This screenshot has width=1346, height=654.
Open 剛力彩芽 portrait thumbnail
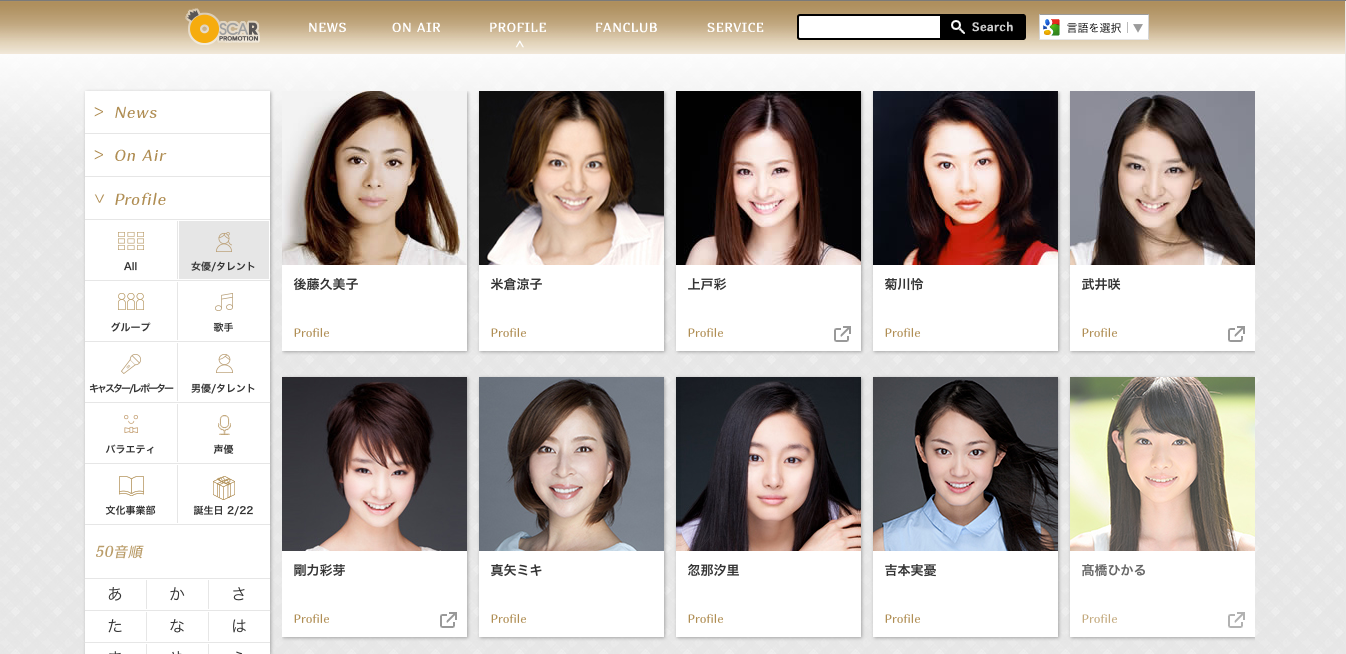pos(374,464)
